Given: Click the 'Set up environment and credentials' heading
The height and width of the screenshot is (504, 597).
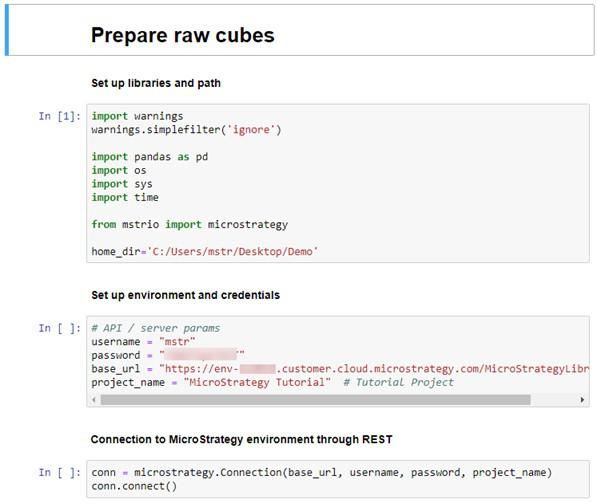Looking at the screenshot, I should (185, 295).
